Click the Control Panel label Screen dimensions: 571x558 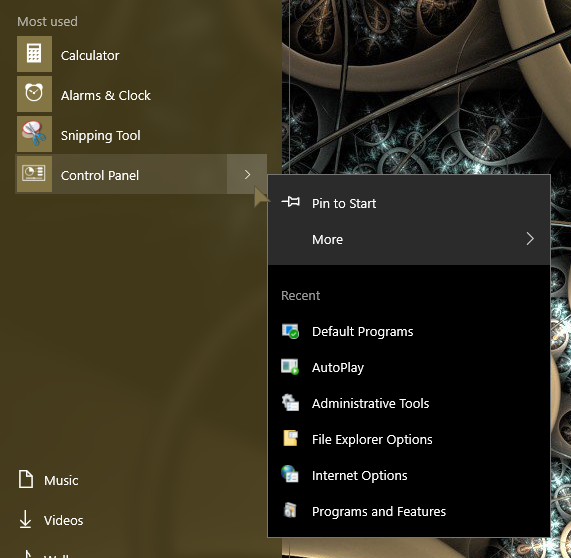pos(100,176)
